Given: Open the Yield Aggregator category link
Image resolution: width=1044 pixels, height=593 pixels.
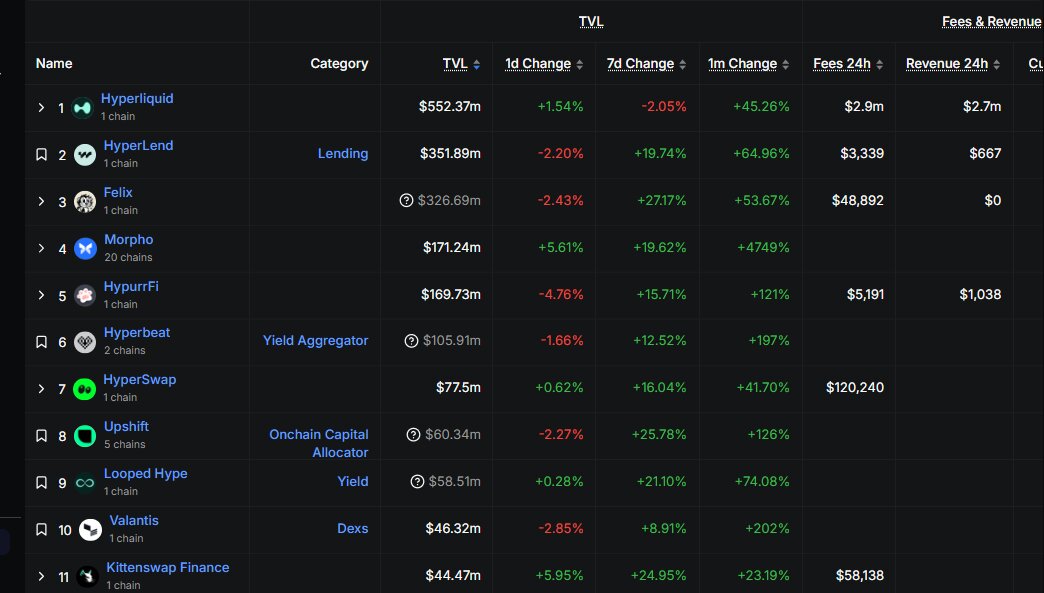Looking at the screenshot, I should (x=316, y=341).
